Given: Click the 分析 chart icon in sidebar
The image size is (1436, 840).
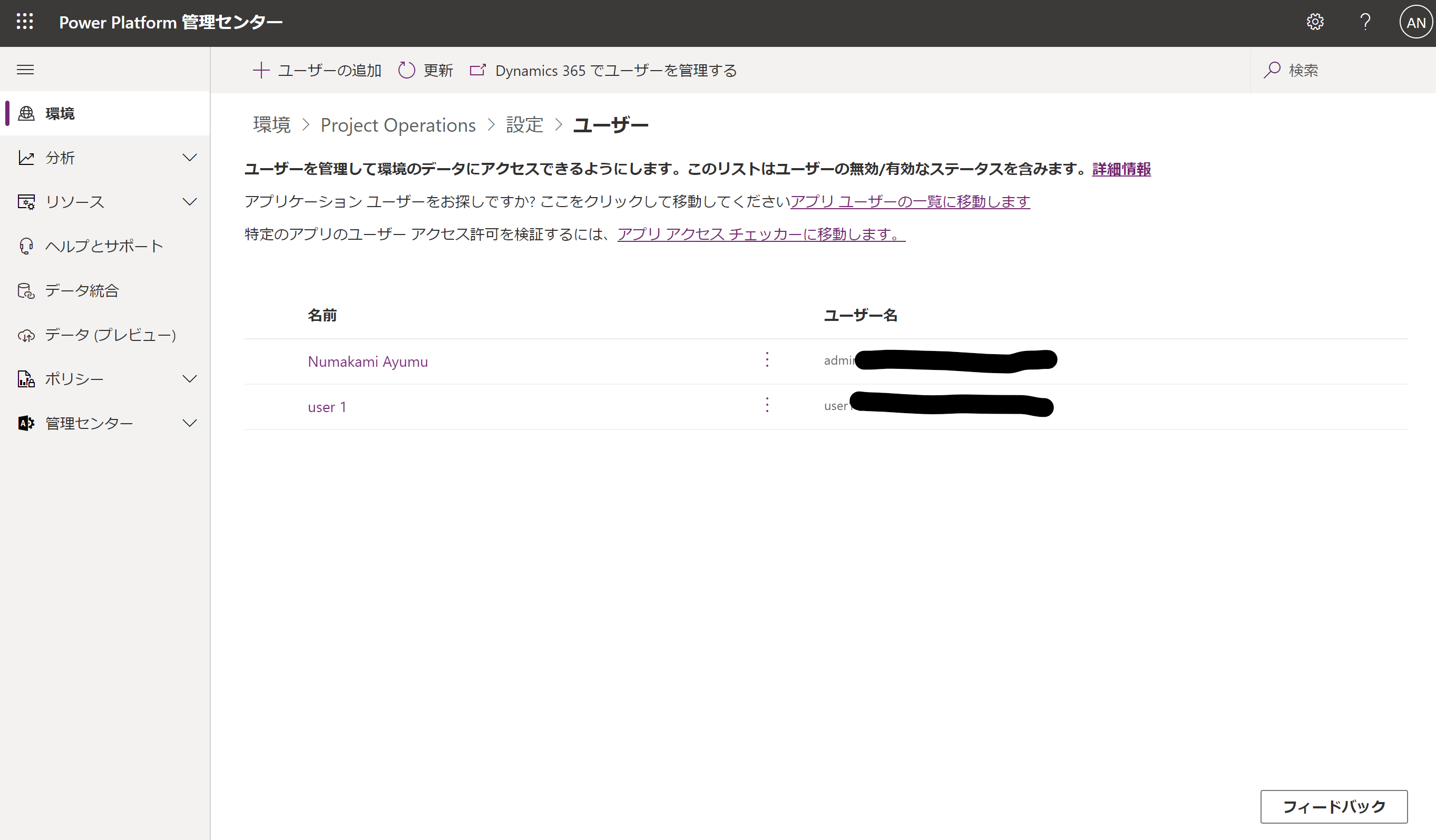Looking at the screenshot, I should 26,158.
